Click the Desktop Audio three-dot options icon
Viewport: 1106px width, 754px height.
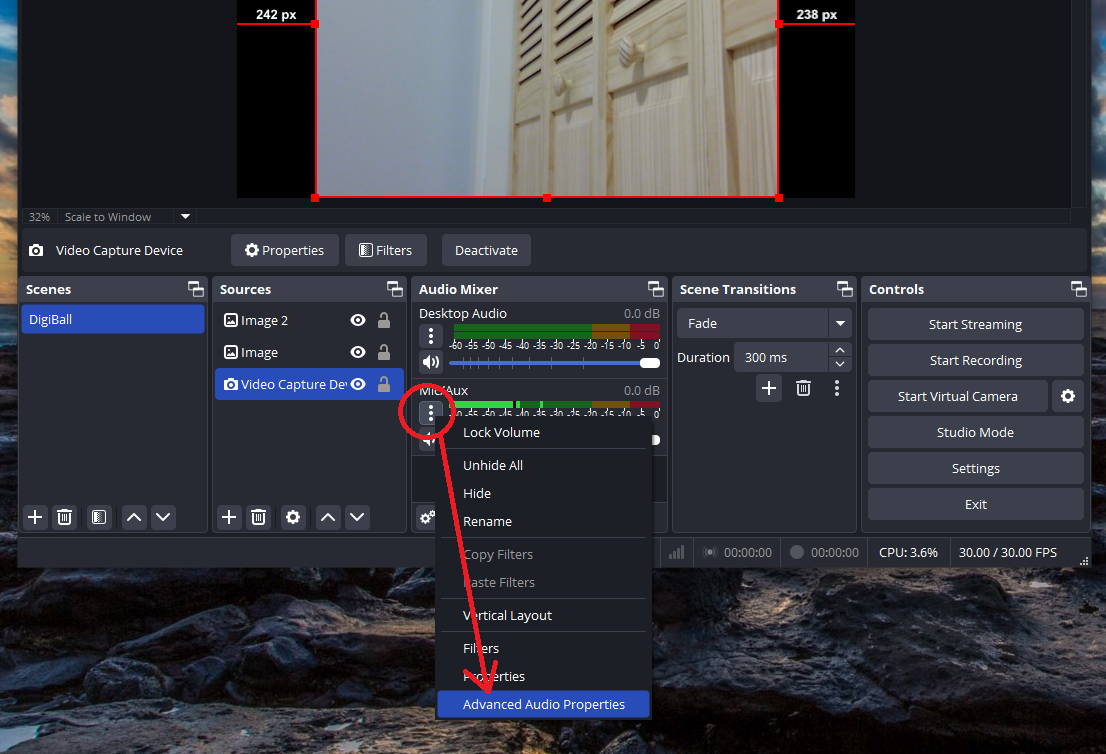[430, 336]
